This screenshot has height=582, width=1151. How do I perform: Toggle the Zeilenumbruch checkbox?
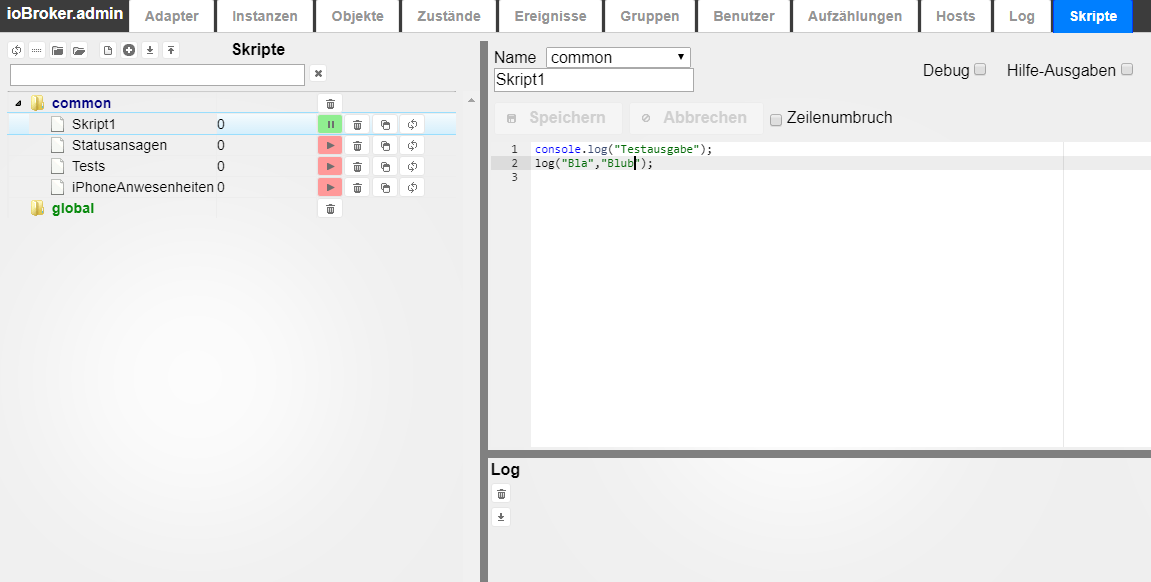(776, 120)
